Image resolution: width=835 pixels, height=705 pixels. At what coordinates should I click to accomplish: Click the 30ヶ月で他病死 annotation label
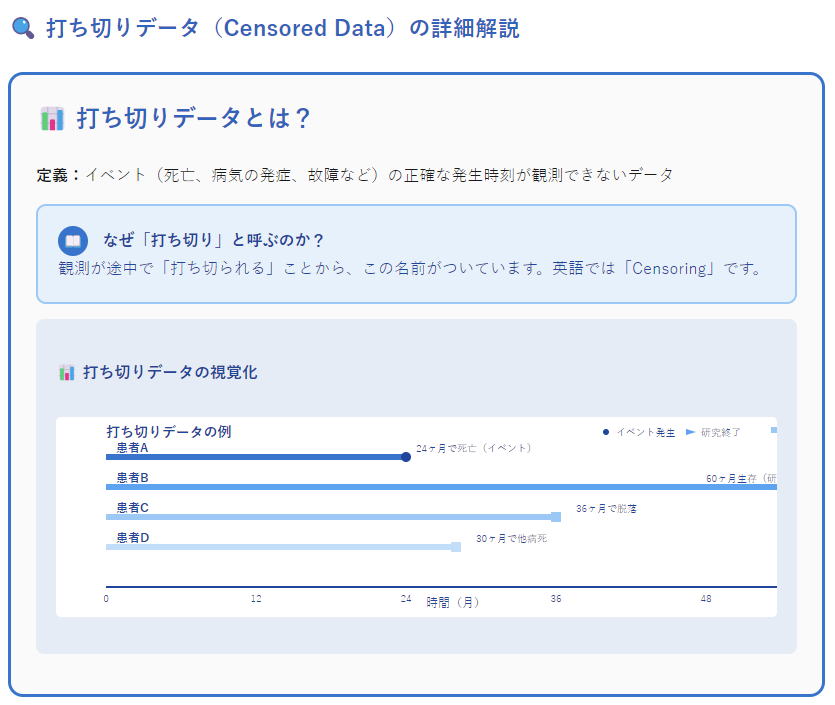[x=511, y=538]
